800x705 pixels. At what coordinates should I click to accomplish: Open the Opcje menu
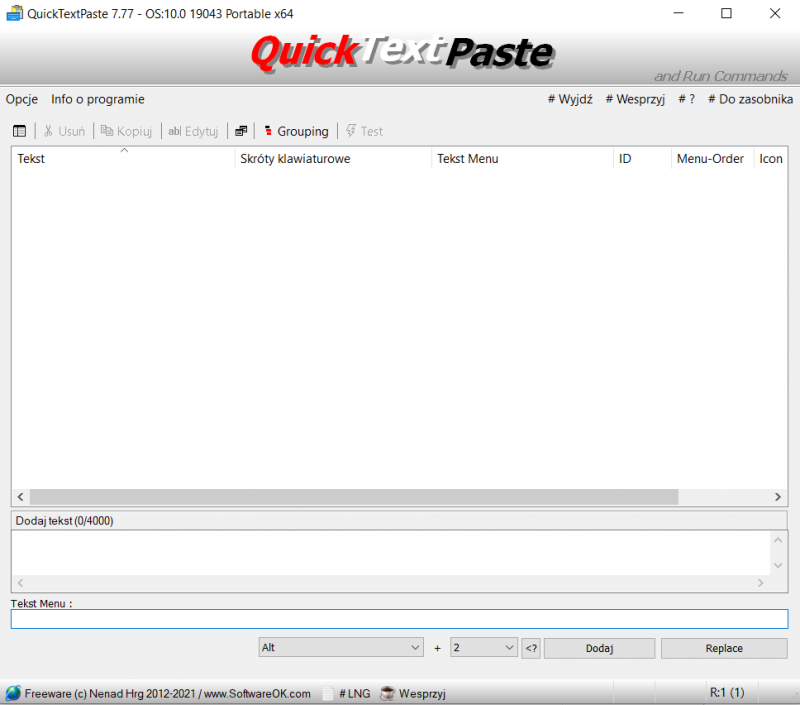click(x=22, y=99)
